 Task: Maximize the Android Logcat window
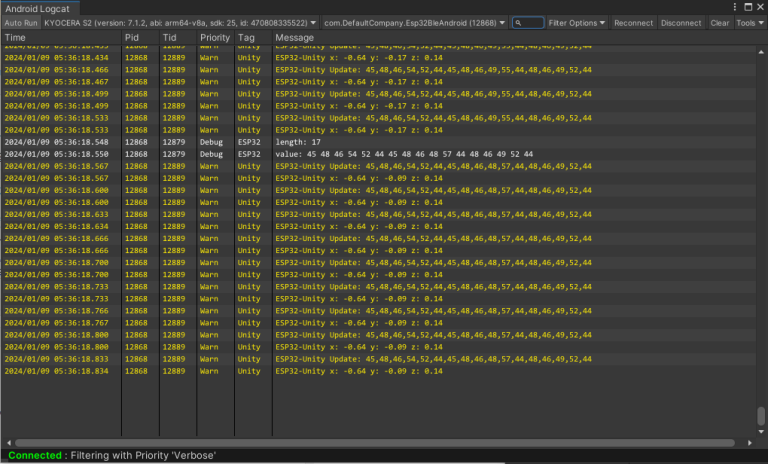point(748,7)
